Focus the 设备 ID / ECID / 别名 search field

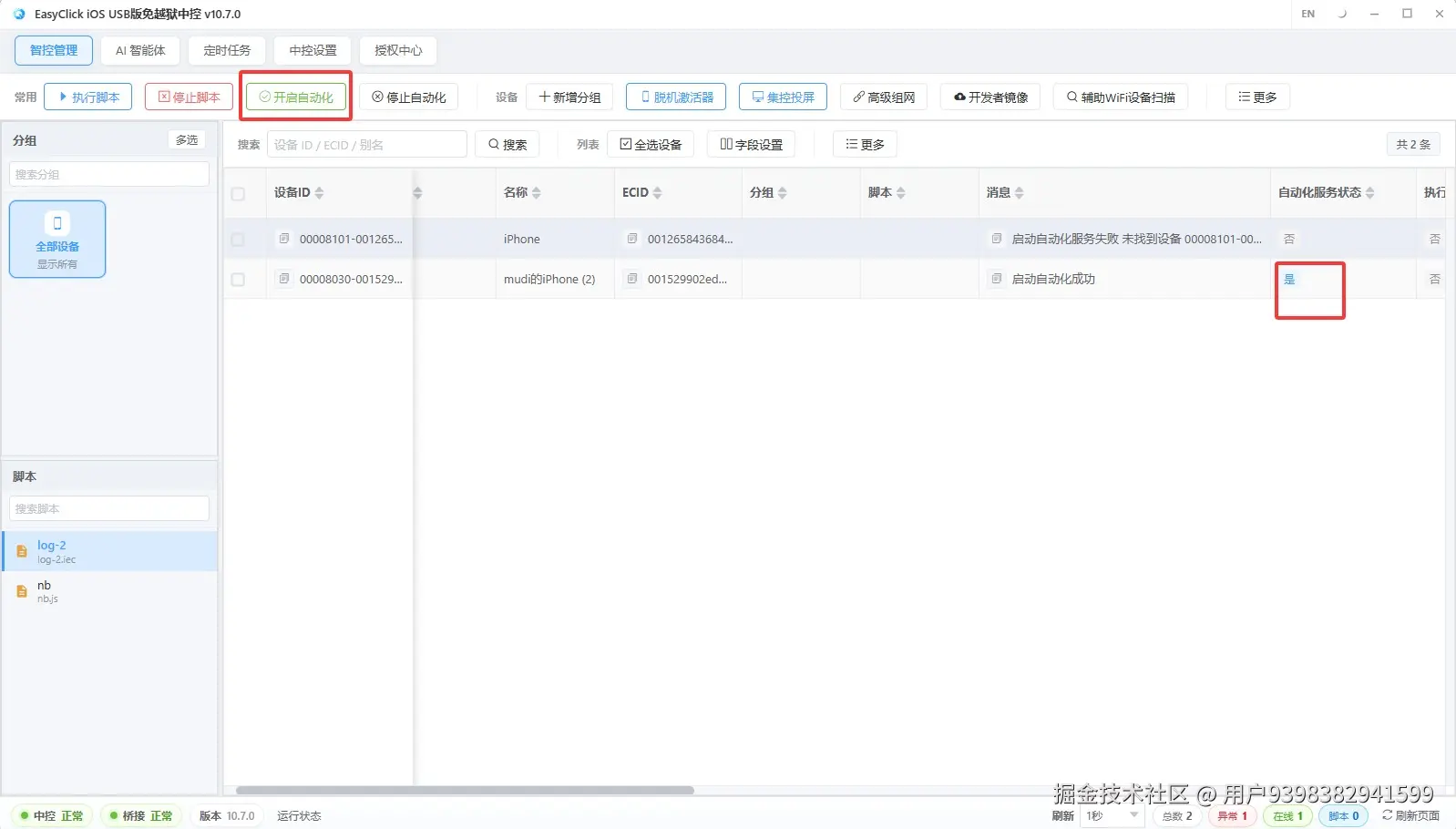[x=366, y=144]
